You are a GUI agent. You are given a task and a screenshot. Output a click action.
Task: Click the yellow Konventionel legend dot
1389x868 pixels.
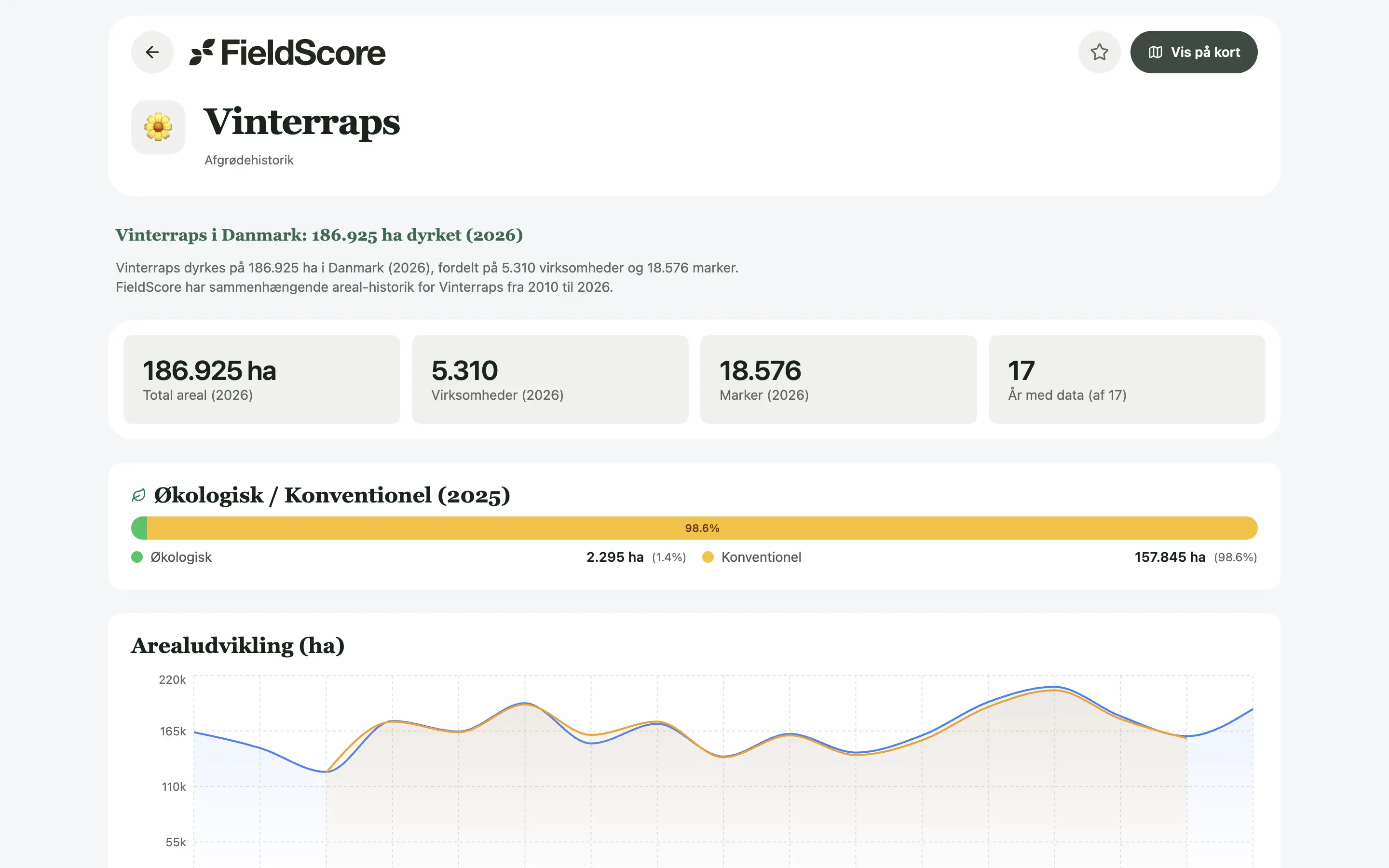(708, 557)
